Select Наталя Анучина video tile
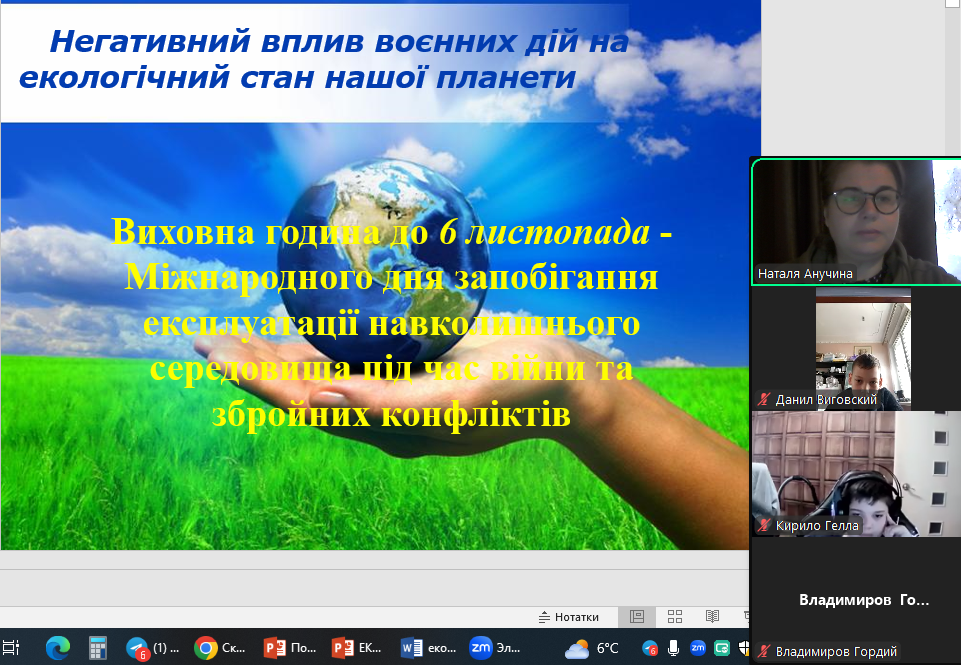 click(855, 222)
